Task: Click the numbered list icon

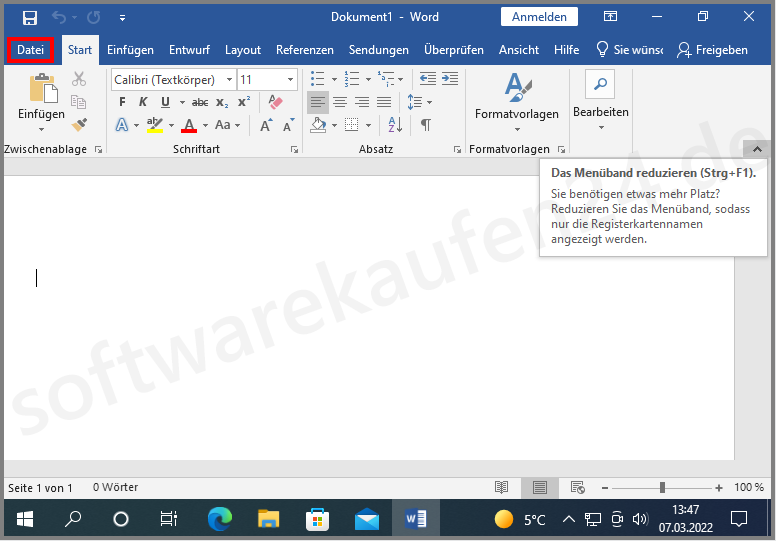Action: (352, 79)
